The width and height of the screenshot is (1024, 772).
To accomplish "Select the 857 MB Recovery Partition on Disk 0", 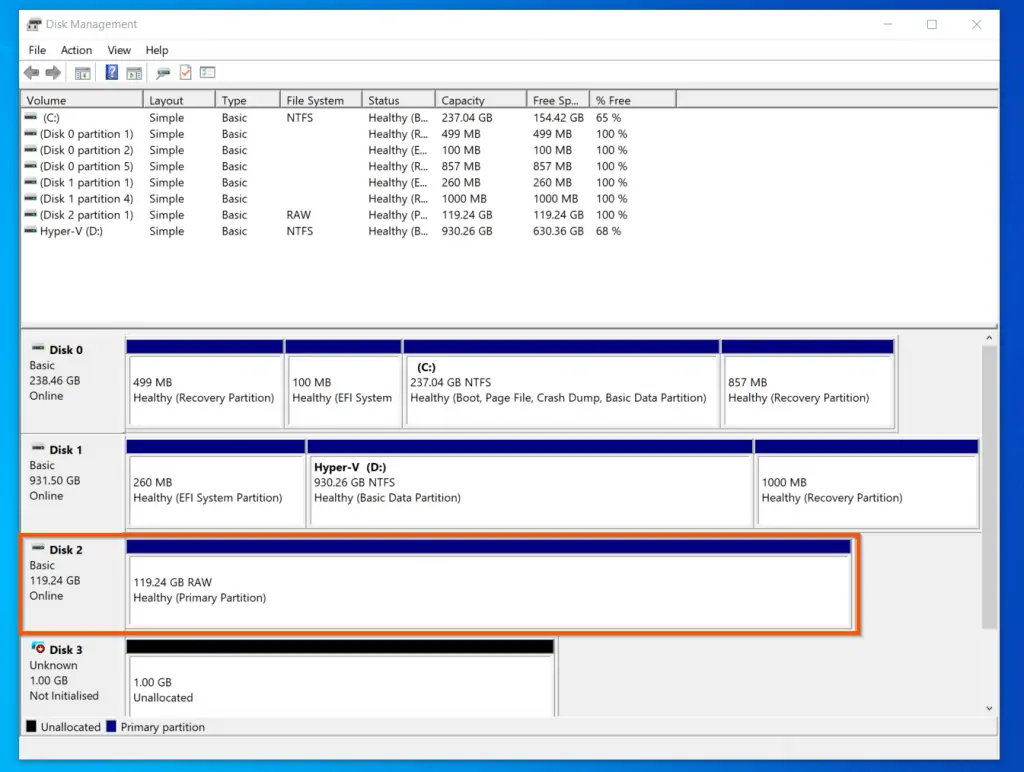I will (x=808, y=384).
